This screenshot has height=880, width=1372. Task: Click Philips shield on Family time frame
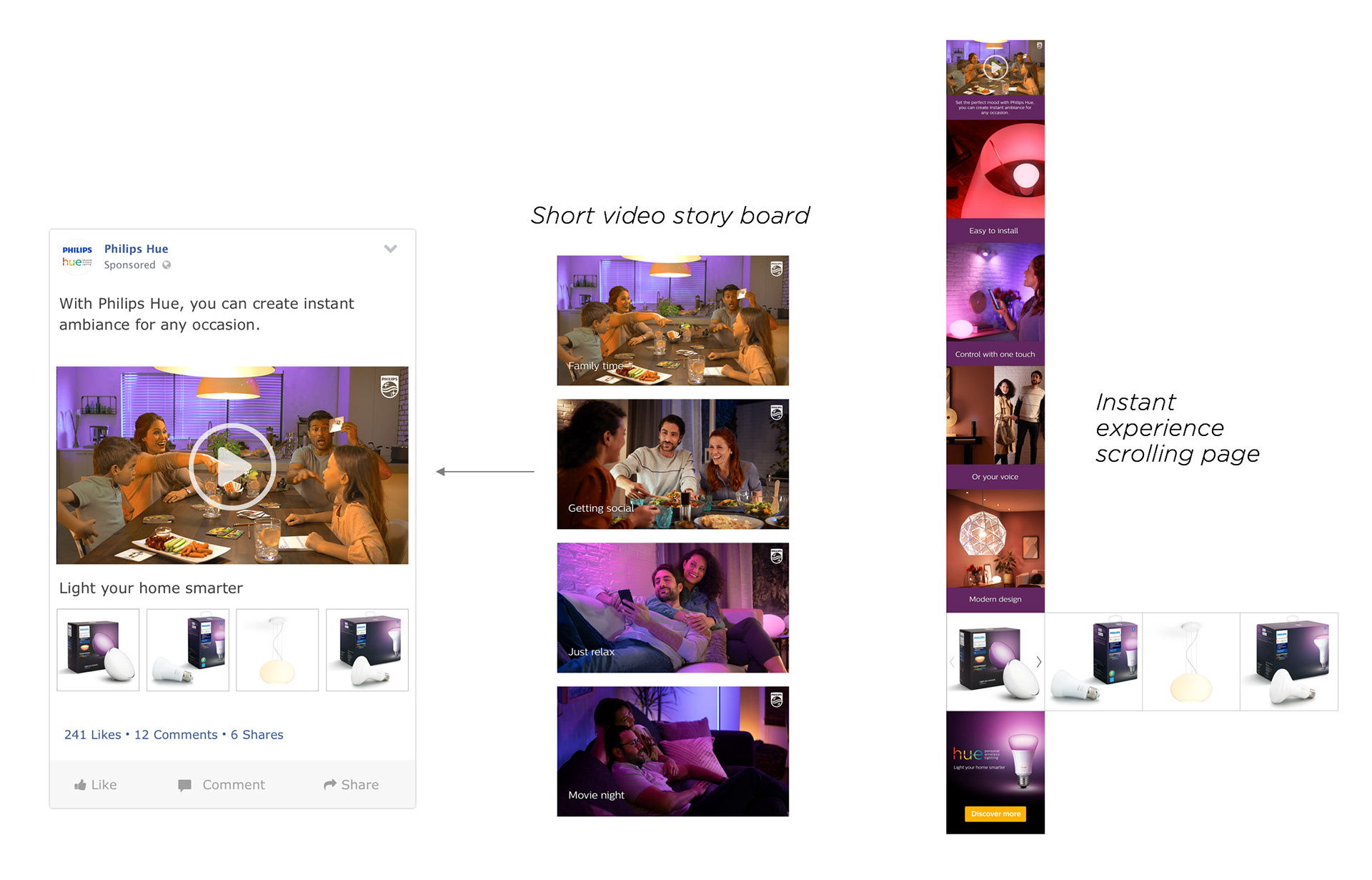tap(777, 269)
